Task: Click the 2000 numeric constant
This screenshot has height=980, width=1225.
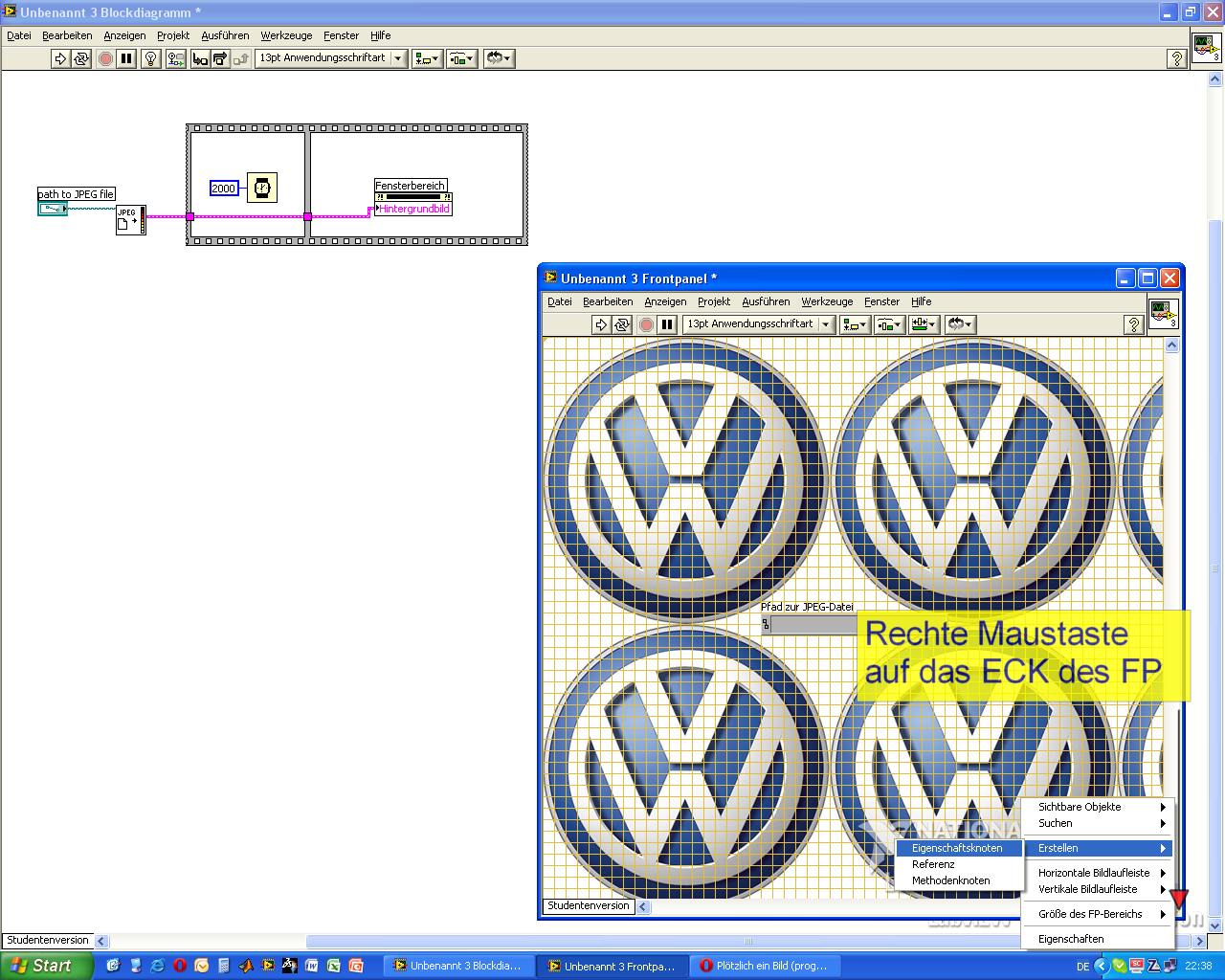Action: tap(223, 189)
